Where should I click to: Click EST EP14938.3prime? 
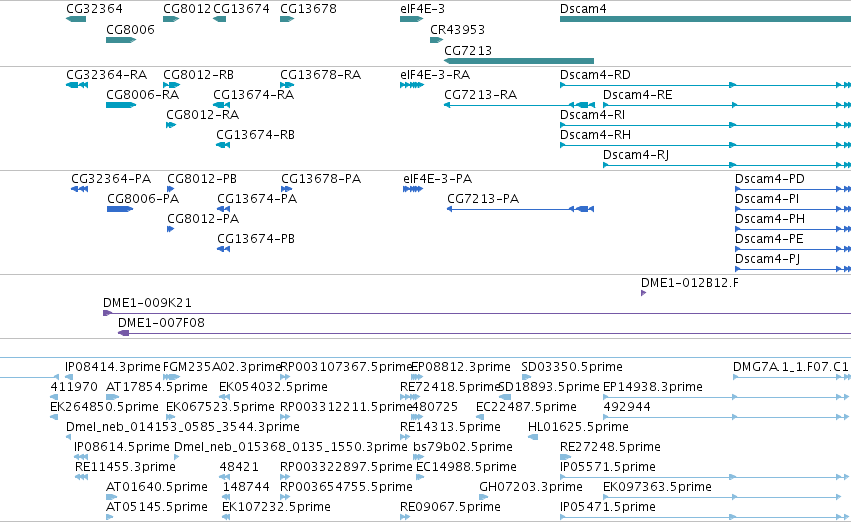click(653, 387)
